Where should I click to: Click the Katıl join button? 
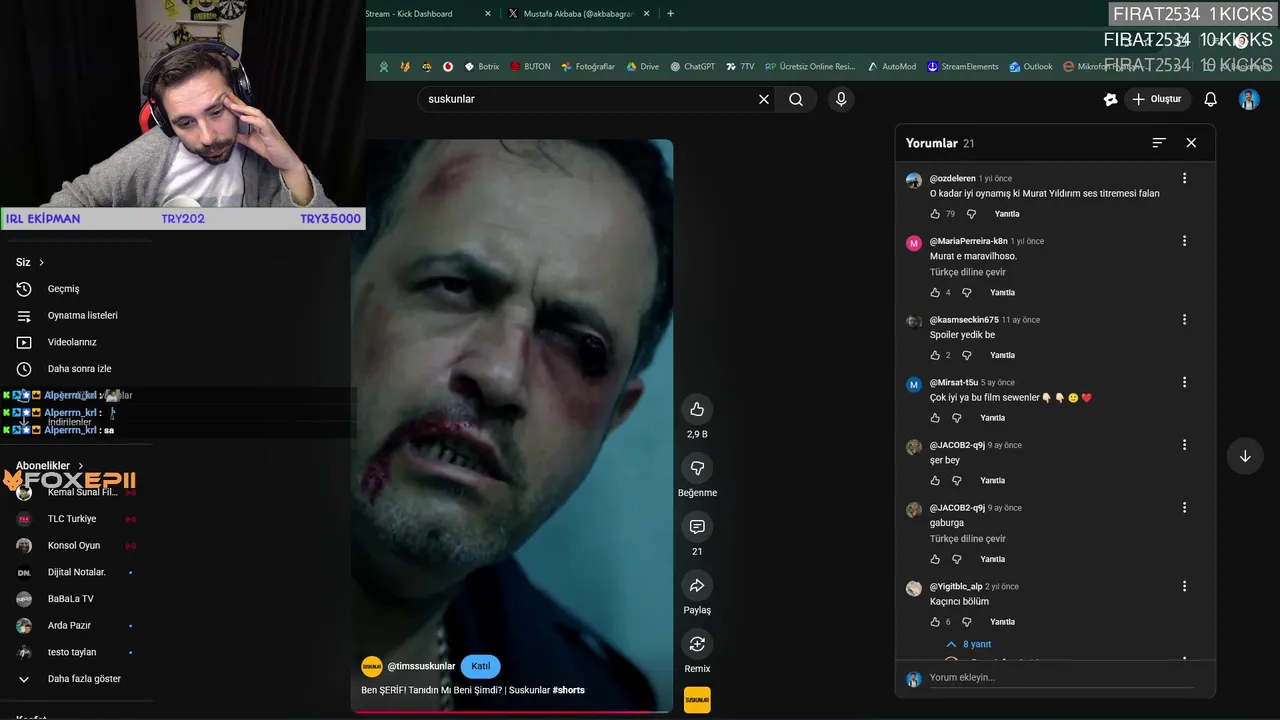(x=481, y=666)
